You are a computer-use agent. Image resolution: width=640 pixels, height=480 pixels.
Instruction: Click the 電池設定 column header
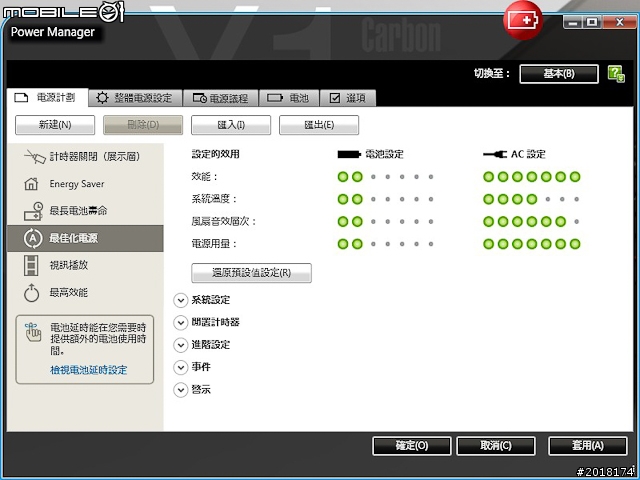[371, 154]
